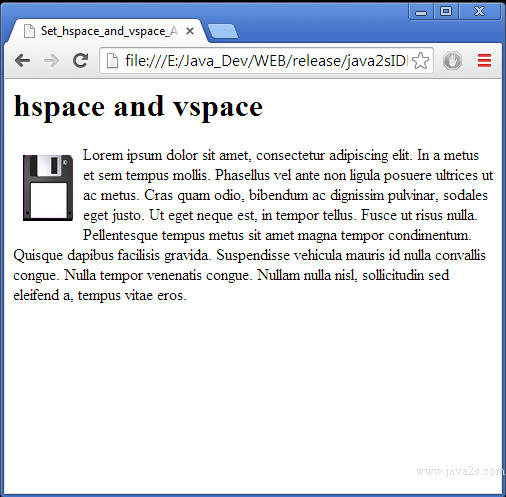Maximize the browser window
506x497 pixels.
click(x=446, y=12)
